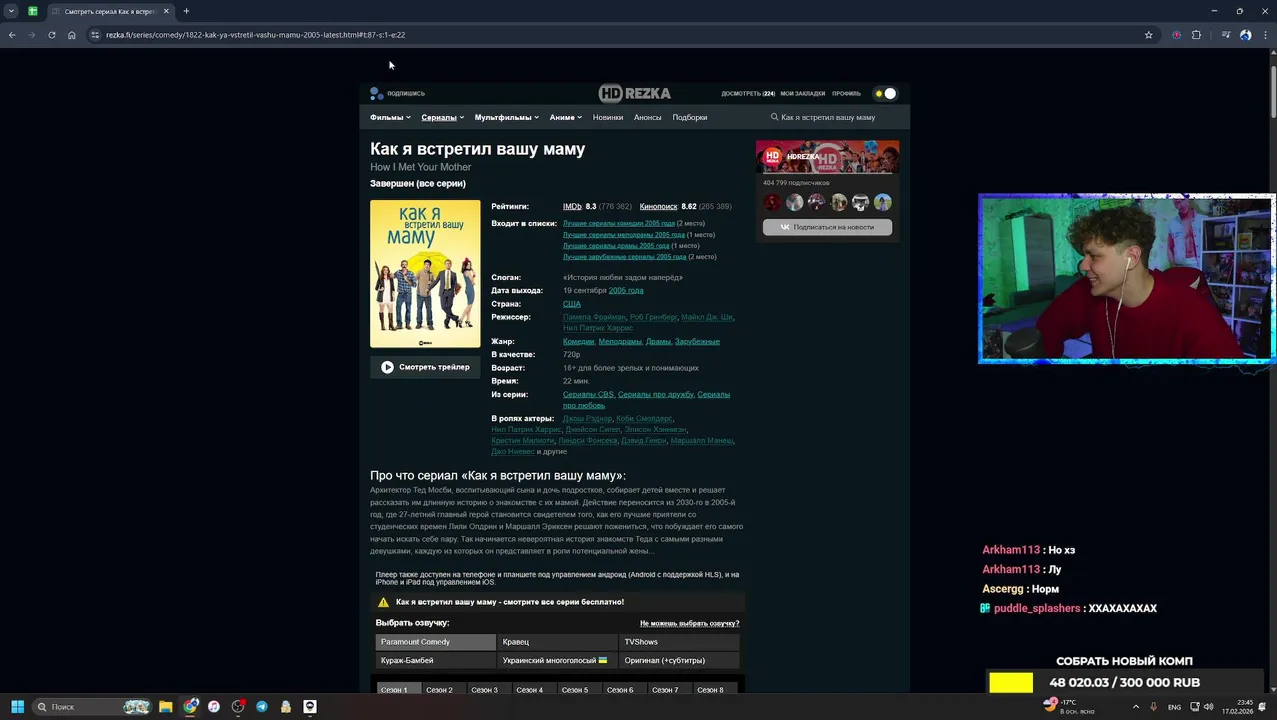This screenshot has height=720, width=1277.
Task: Open the Анонсы page
Action: [648, 117]
